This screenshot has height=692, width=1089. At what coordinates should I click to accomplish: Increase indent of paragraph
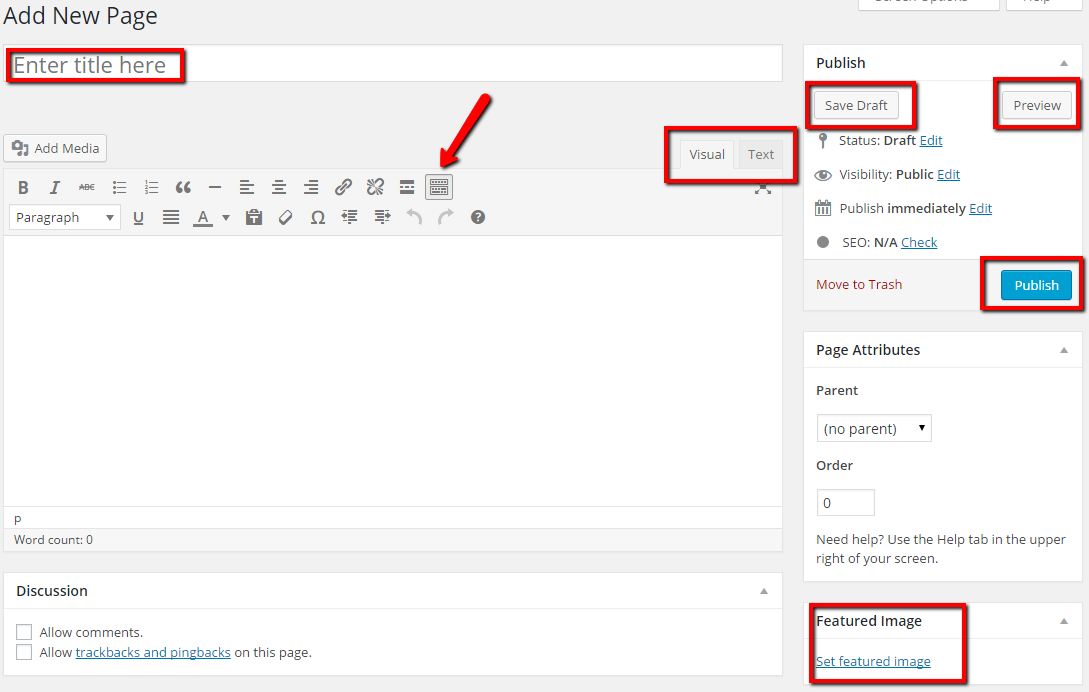pos(382,217)
